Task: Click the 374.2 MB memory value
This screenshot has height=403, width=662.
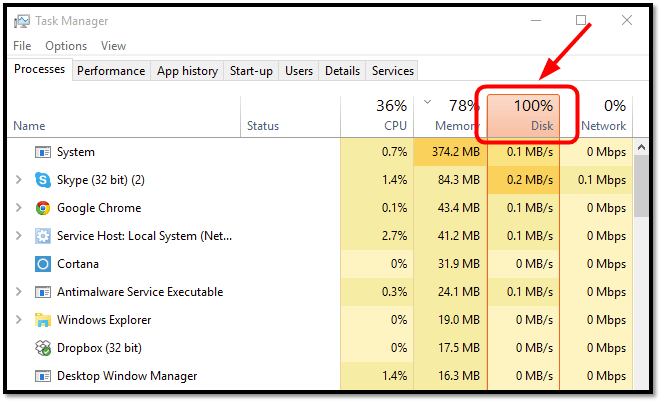Action: coord(456,152)
